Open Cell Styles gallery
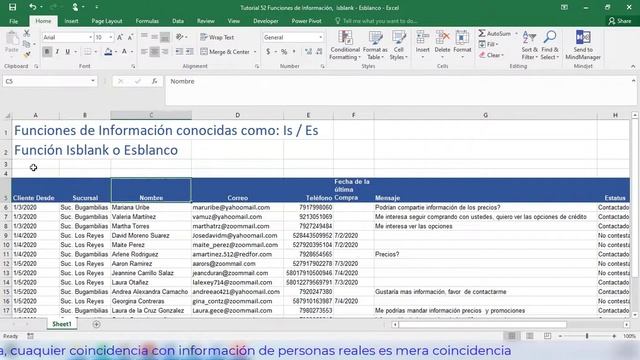Viewport: 640px width, 360px height. point(398,45)
